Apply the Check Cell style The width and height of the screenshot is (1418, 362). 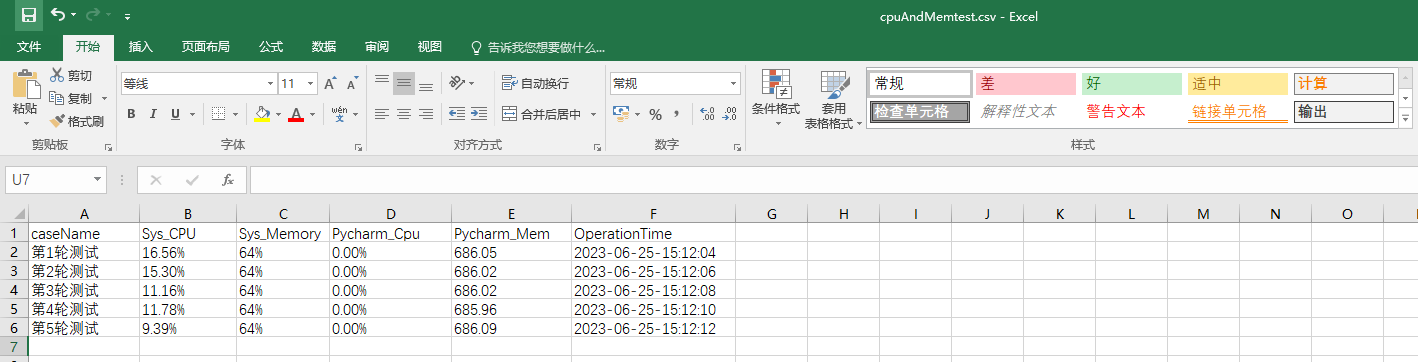click(919, 112)
